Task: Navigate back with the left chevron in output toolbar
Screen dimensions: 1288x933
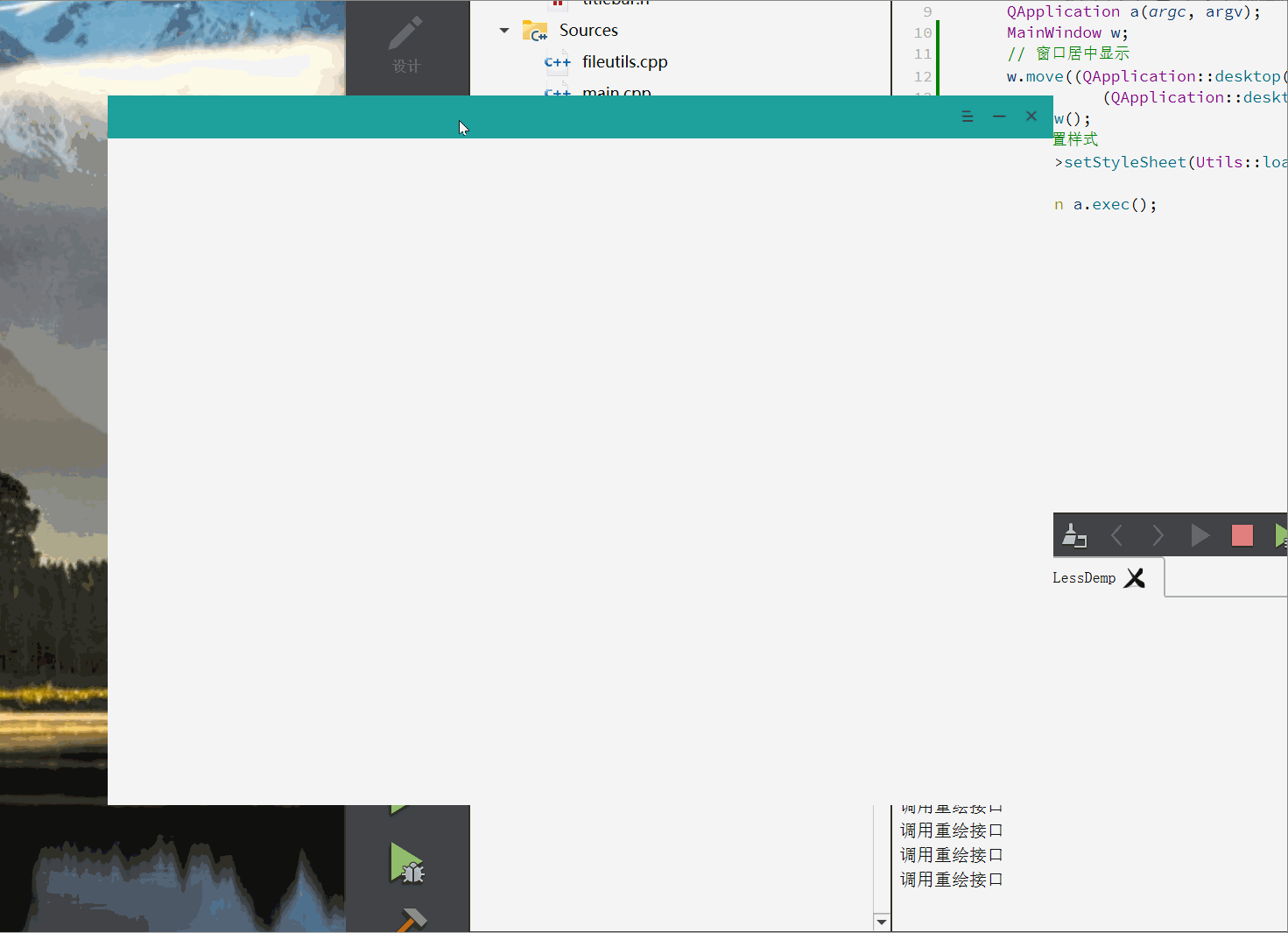Action: tap(1116, 535)
